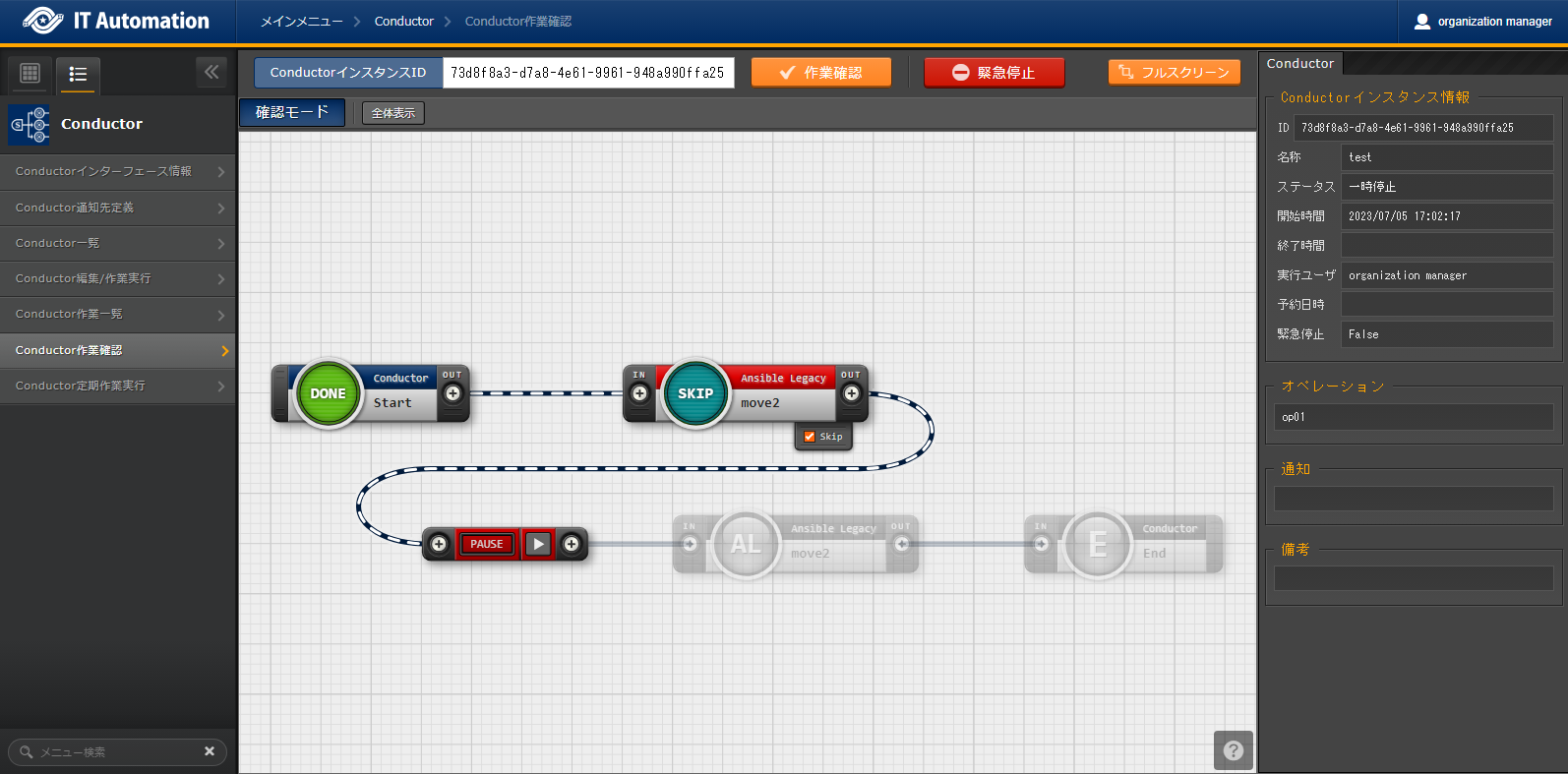The width and height of the screenshot is (1568, 774).
Task: Select the Conductor tab in right panel
Action: click(1299, 64)
